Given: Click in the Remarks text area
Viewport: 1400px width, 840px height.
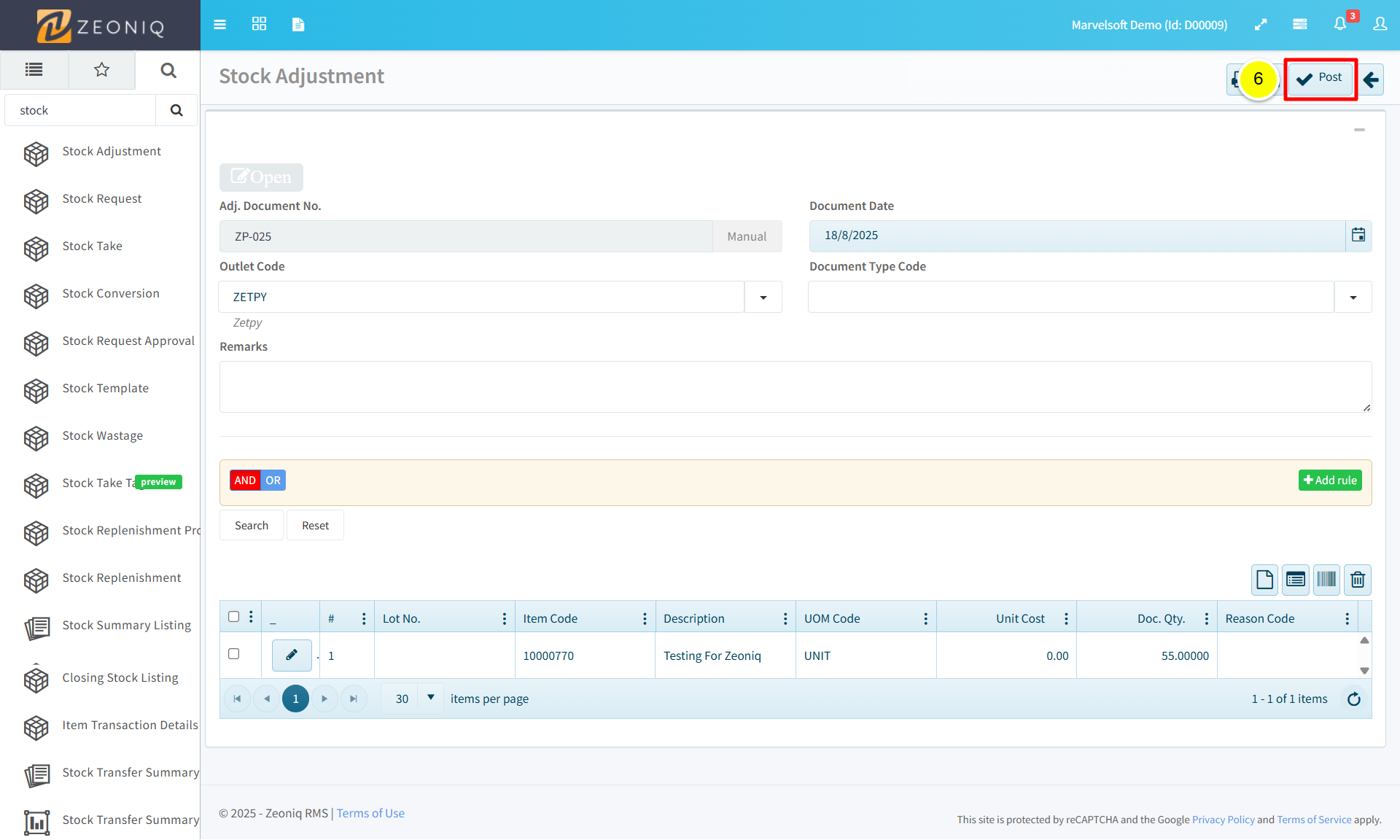Looking at the screenshot, I should [795, 387].
